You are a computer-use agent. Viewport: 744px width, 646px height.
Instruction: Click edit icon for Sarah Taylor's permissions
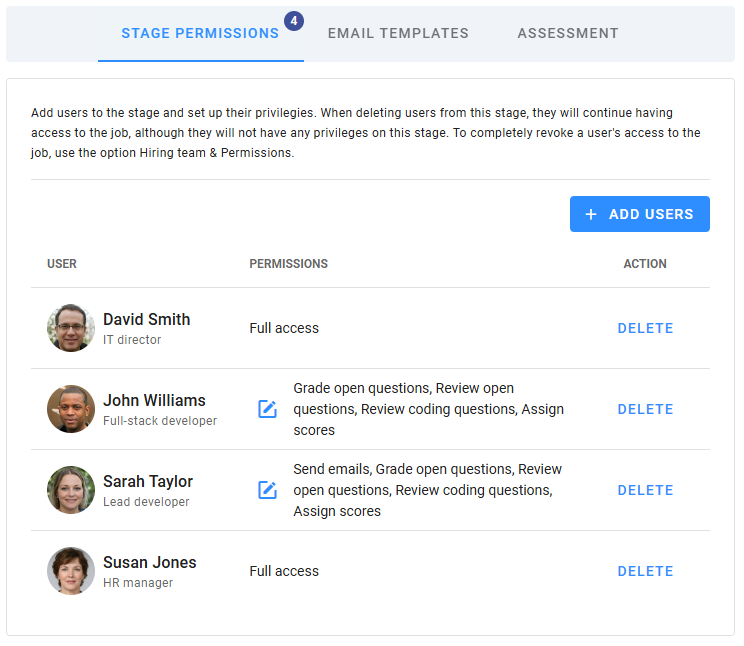coord(267,490)
